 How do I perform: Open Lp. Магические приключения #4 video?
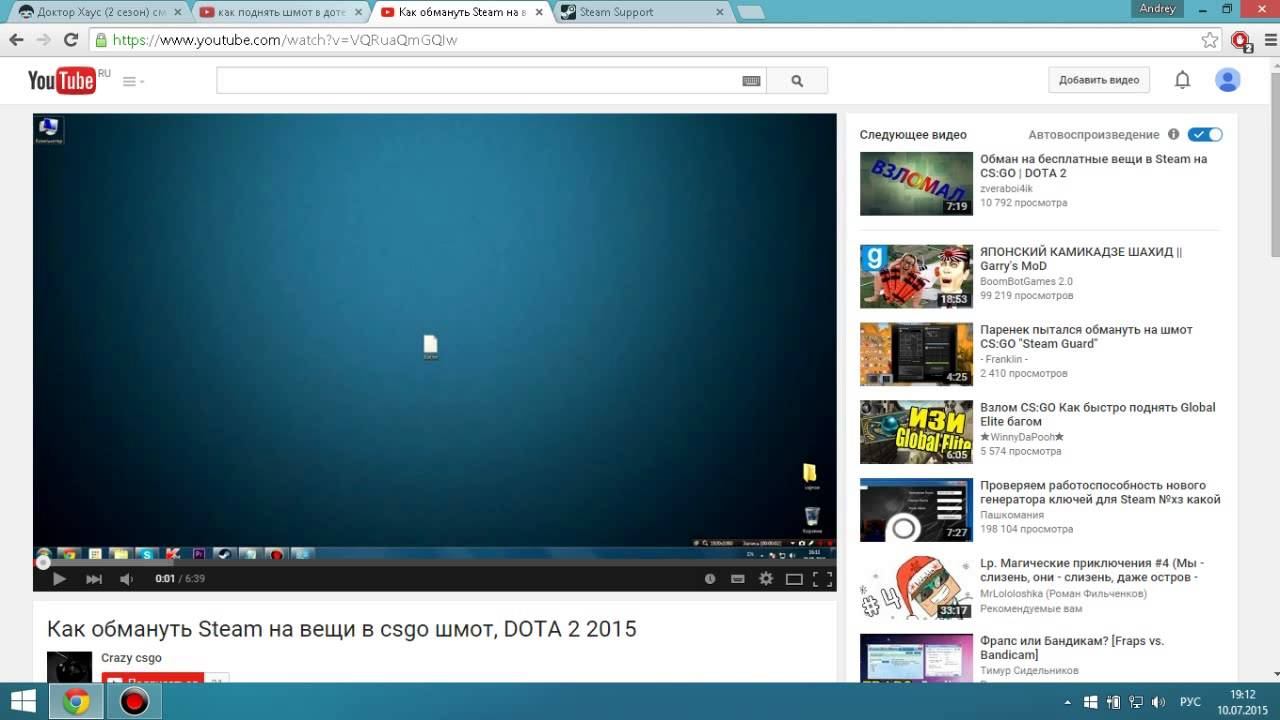point(1092,570)
